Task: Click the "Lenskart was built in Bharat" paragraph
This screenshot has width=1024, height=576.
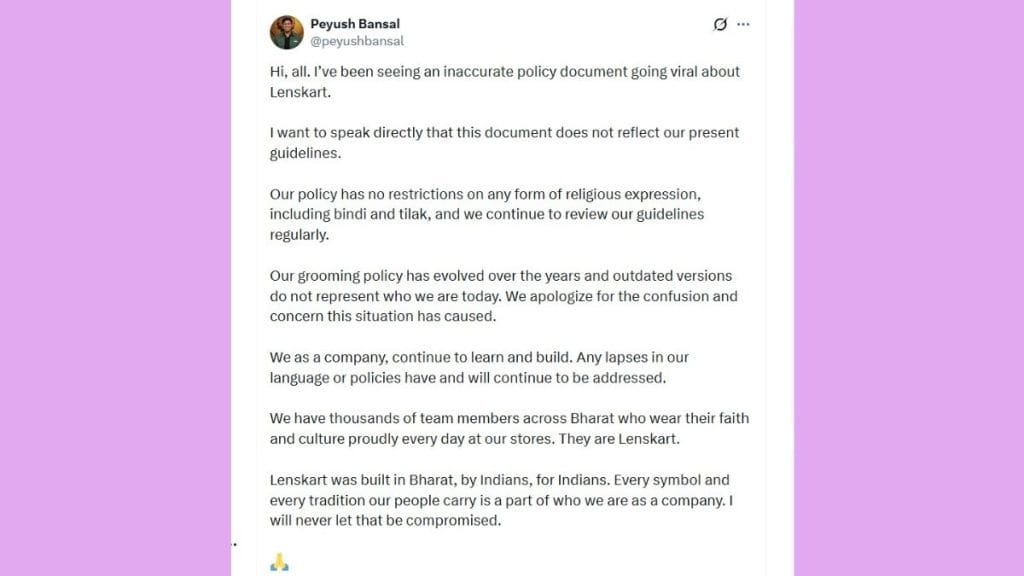Action: coord(499,500)
